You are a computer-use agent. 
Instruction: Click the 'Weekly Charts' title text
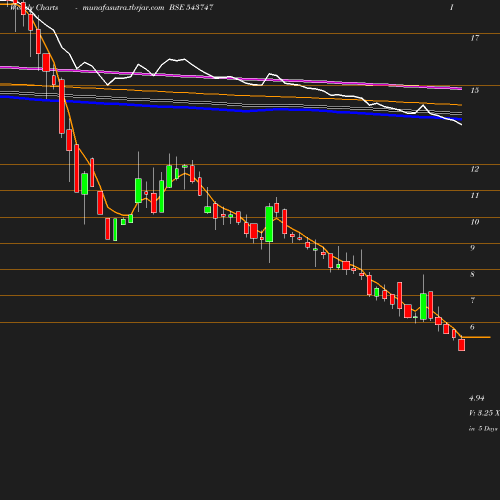point(34,7)
